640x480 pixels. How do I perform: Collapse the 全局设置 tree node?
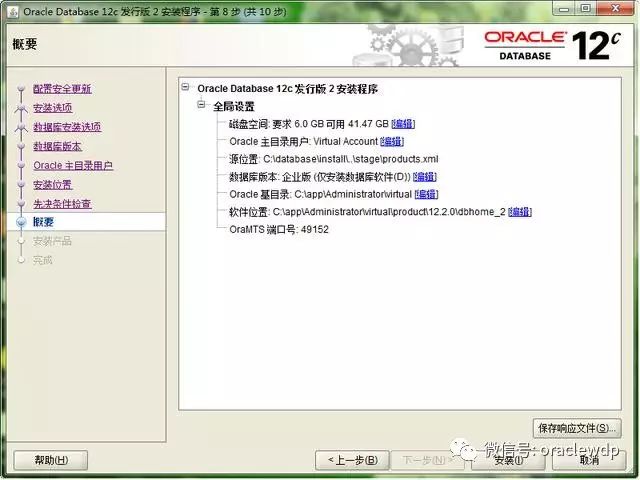tap(201, 105)
